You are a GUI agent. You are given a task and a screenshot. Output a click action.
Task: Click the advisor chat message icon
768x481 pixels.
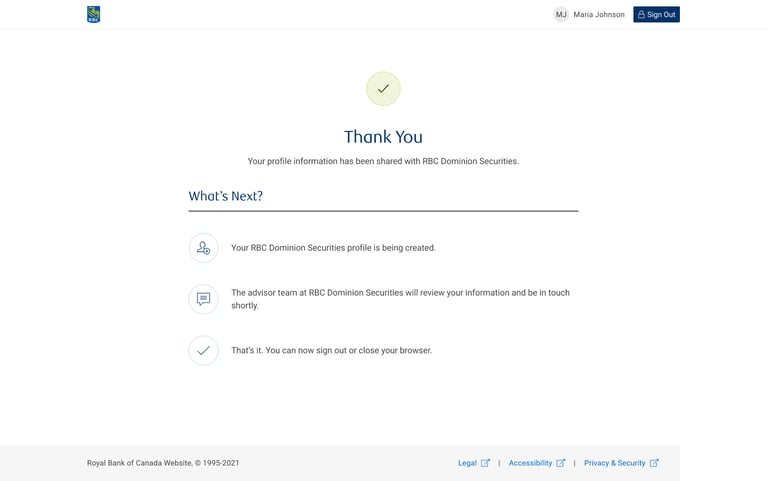203,299
